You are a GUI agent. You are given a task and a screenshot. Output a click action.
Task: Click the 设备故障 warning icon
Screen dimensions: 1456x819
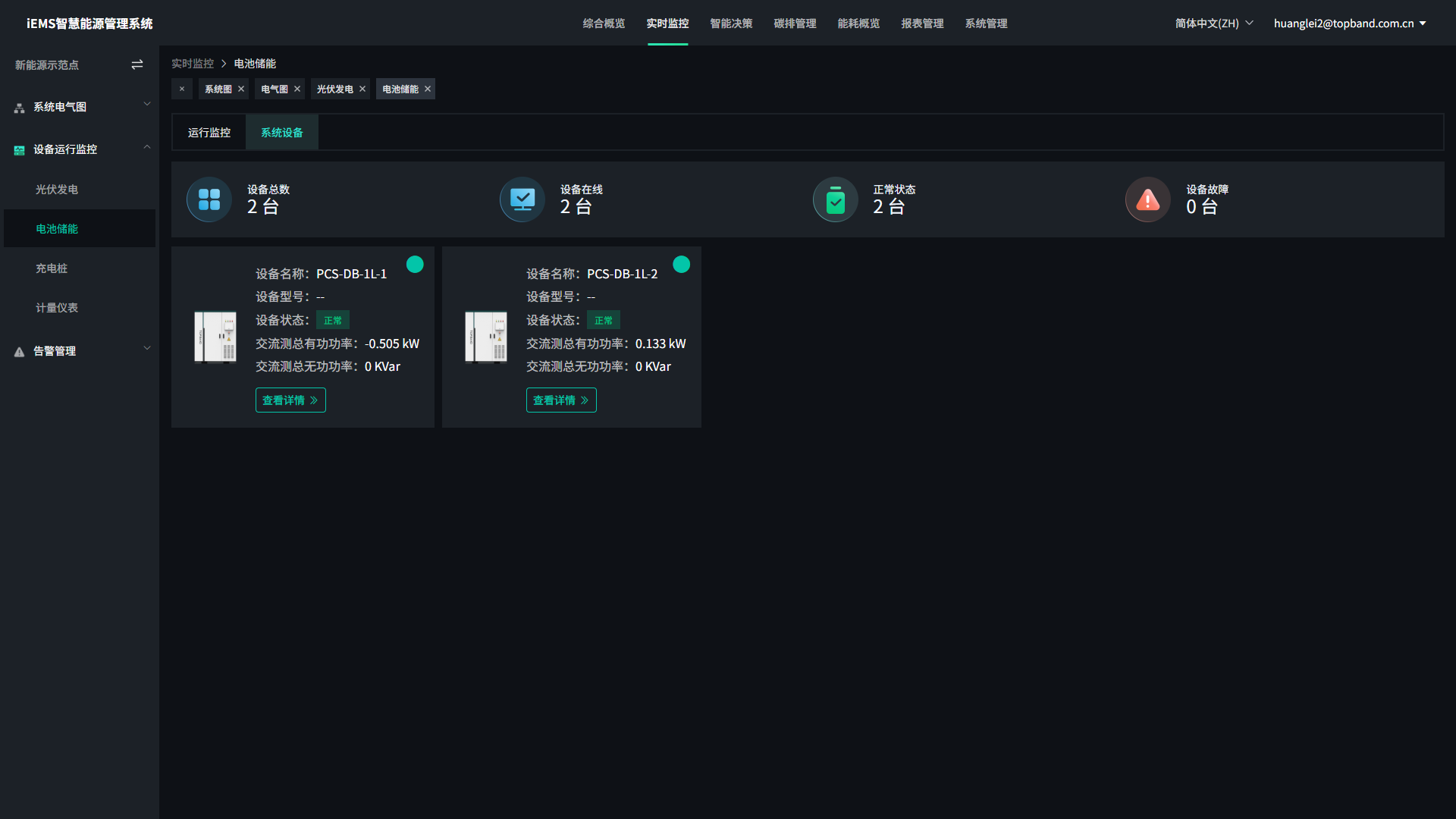[1147, 199]
